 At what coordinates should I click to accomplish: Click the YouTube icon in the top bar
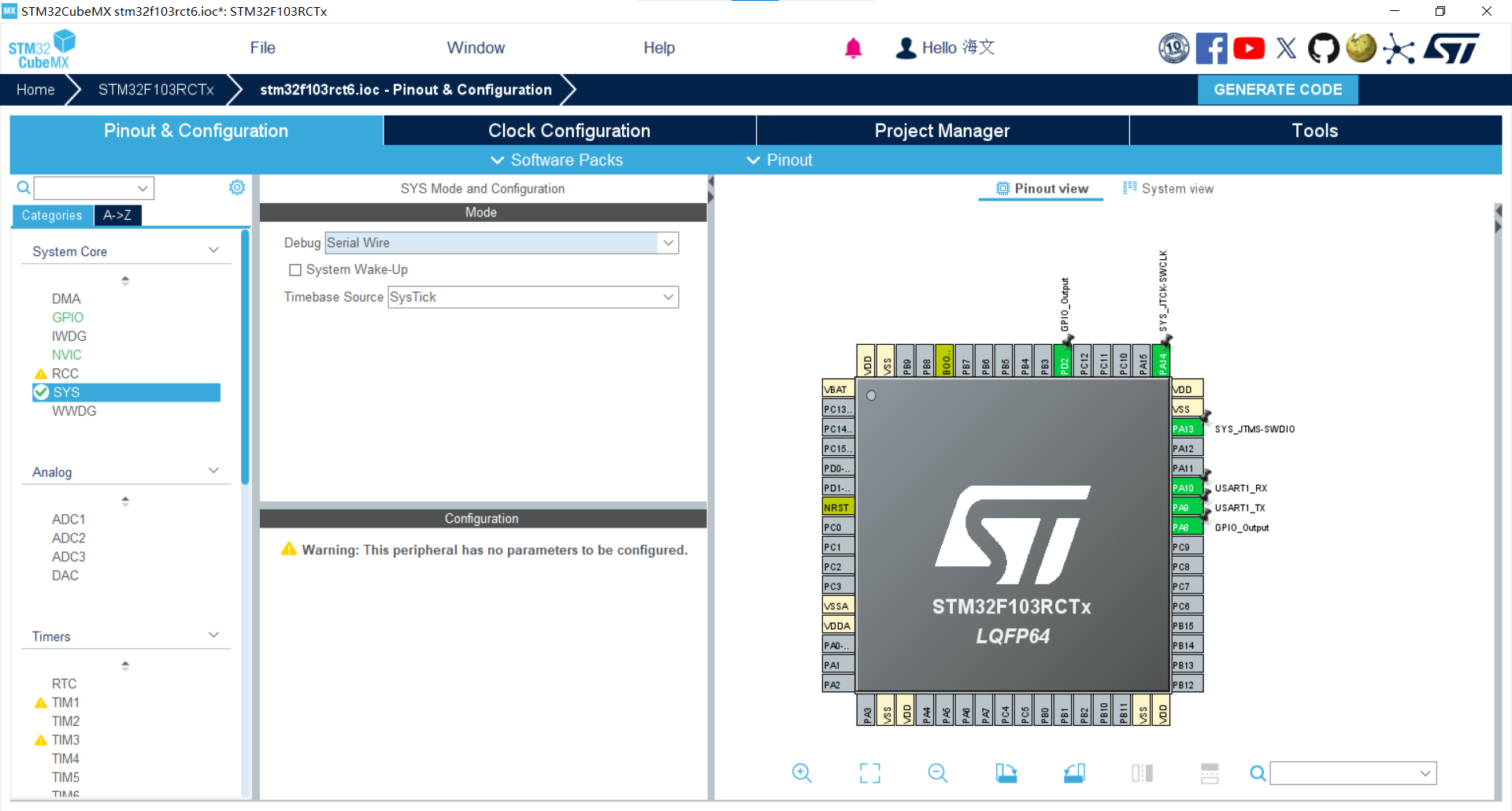pyautogui.click(x=1249, y=48)
